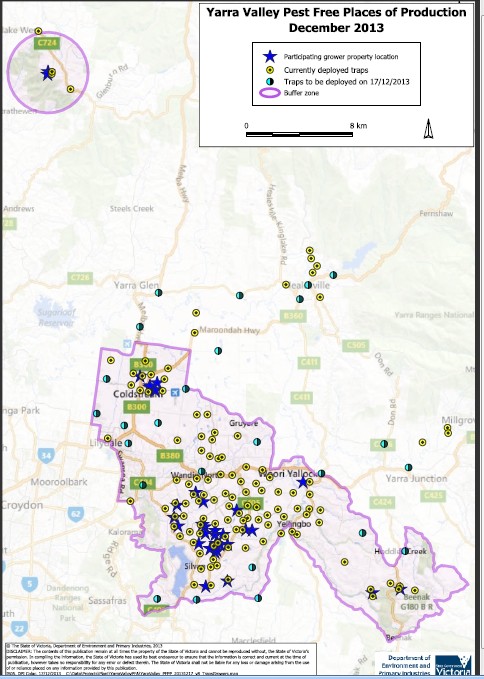This screenshot has height=679, width=484.
Task: Click the 'Yellingbo' place label
Action: tap(294, 524)
